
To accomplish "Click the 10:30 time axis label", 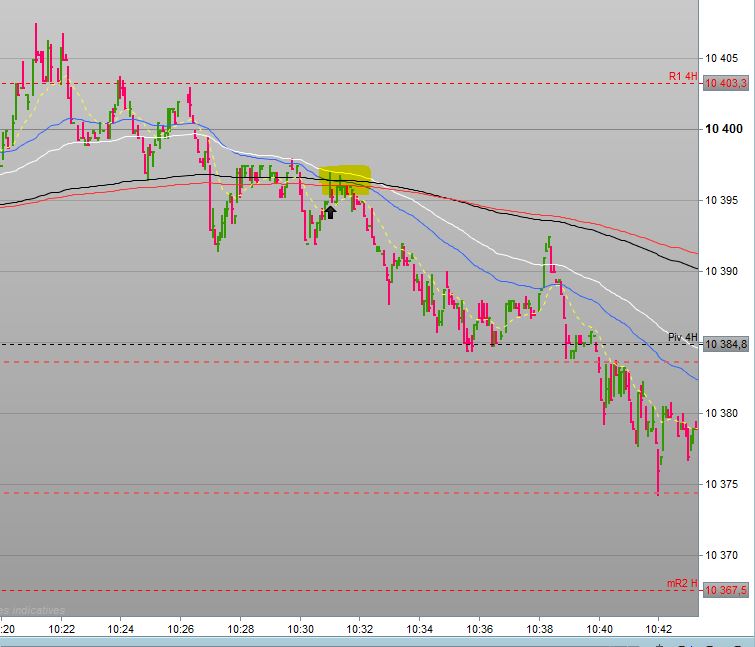I will click(x=300, y=629).
